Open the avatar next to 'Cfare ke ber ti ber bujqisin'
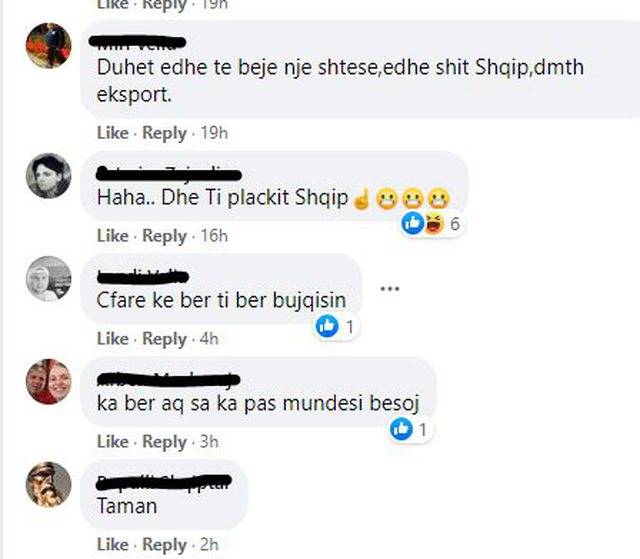Image resolution: width=640 pixels, height=559 pixels. click(49, 279)
